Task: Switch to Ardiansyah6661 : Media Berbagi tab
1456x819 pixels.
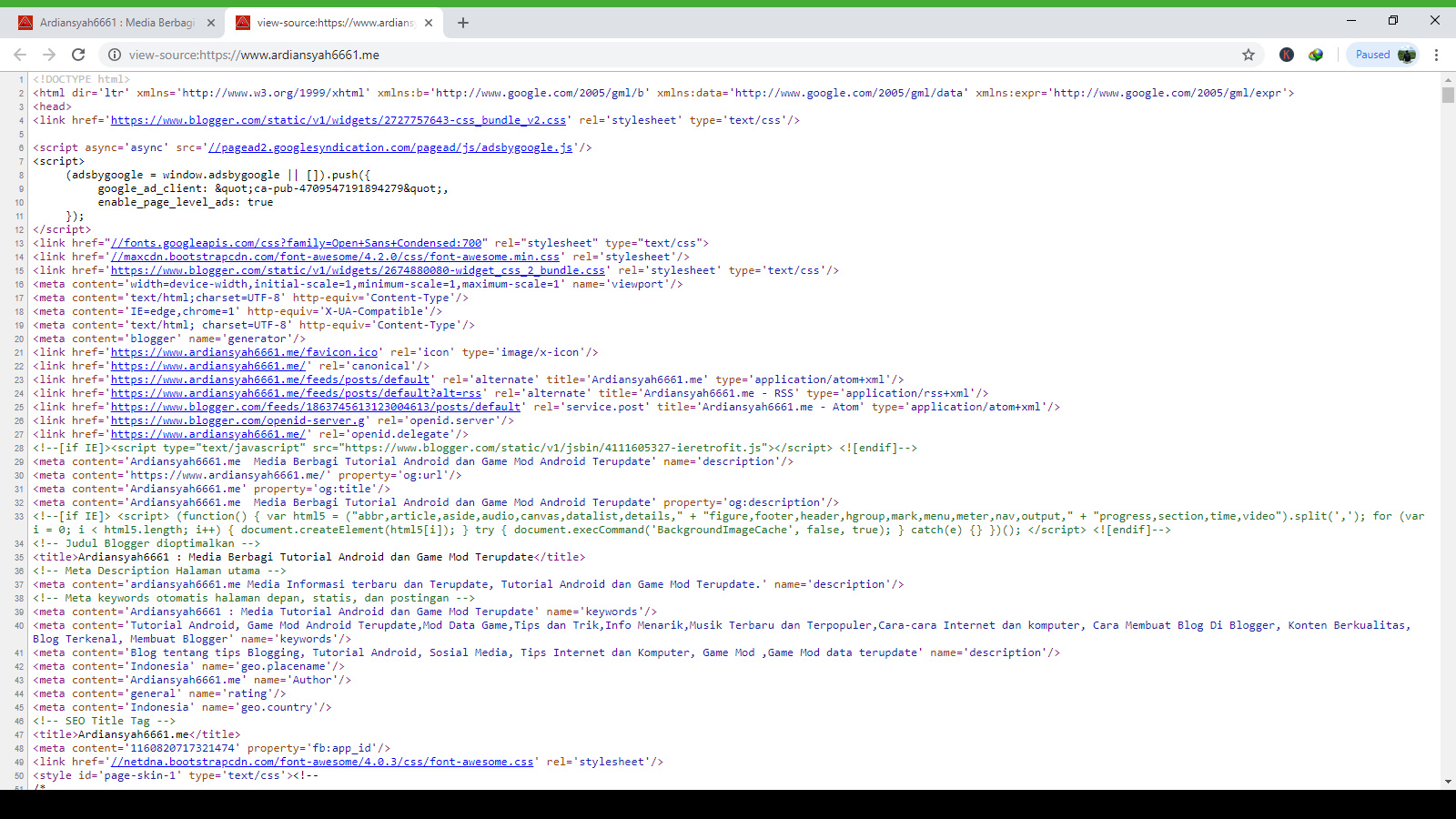Action: (116, 23)
